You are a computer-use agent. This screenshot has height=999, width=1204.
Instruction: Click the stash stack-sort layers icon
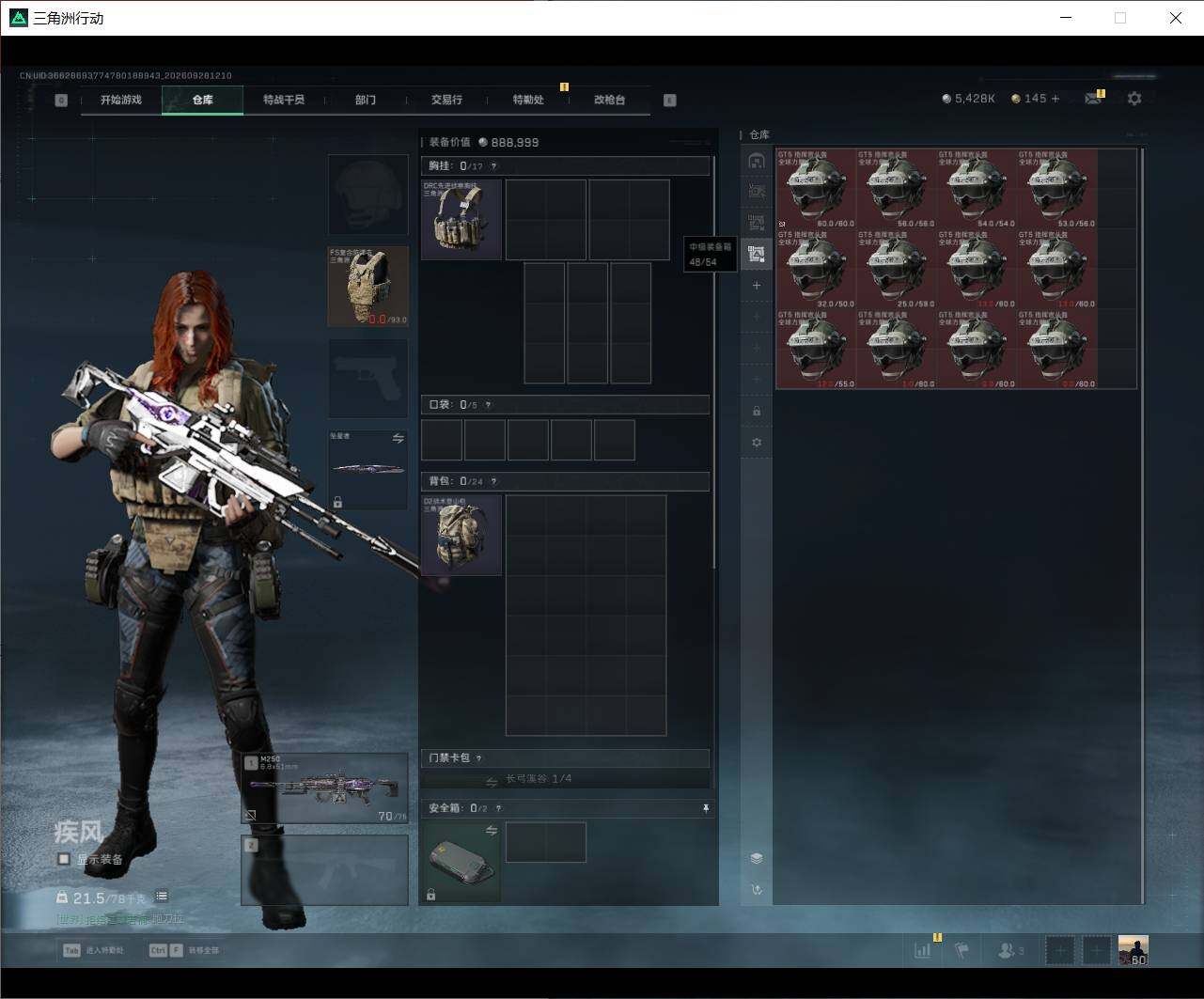coord(757,858)
